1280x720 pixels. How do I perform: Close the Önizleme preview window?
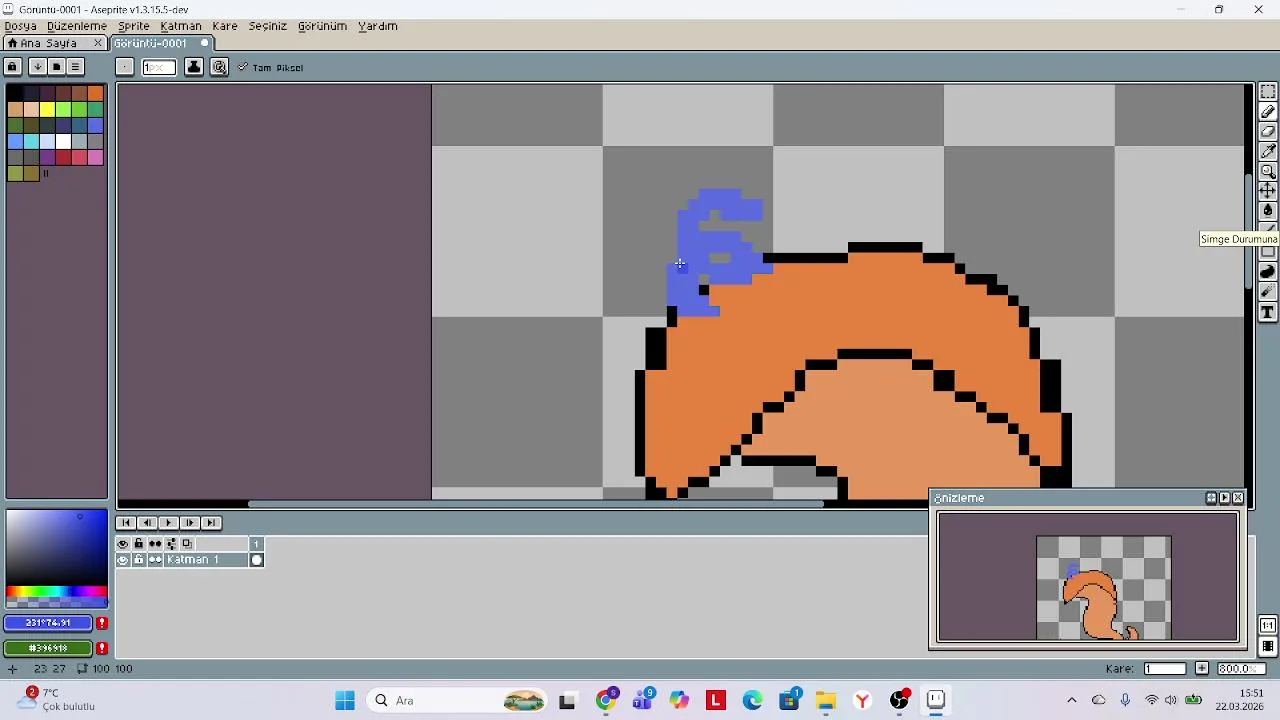[1238, 498]
